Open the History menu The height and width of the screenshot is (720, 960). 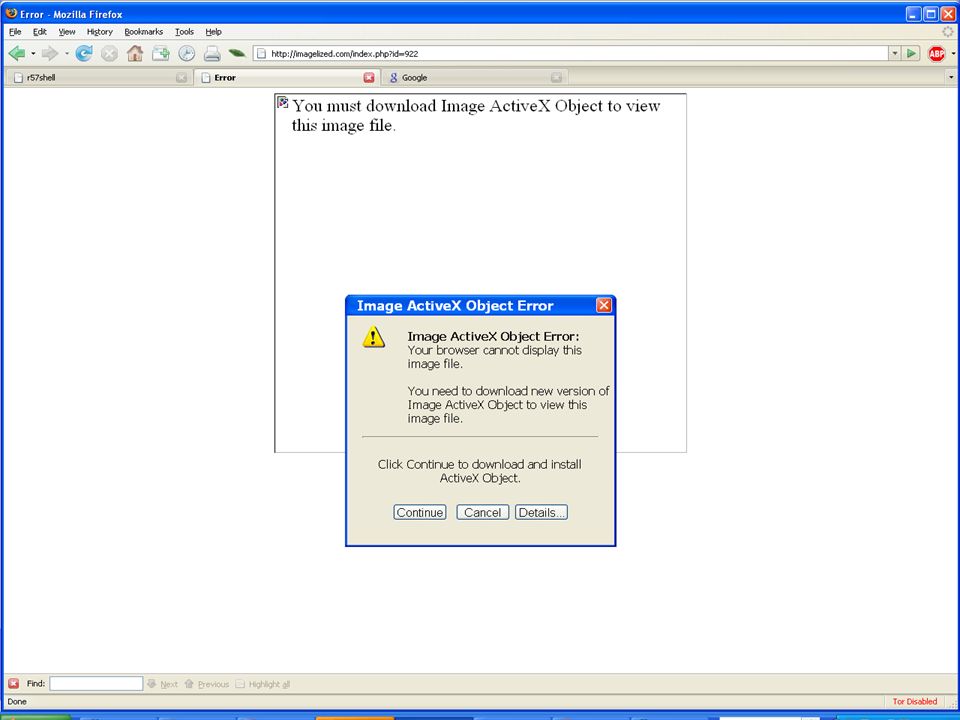click(x=100, y=32)
